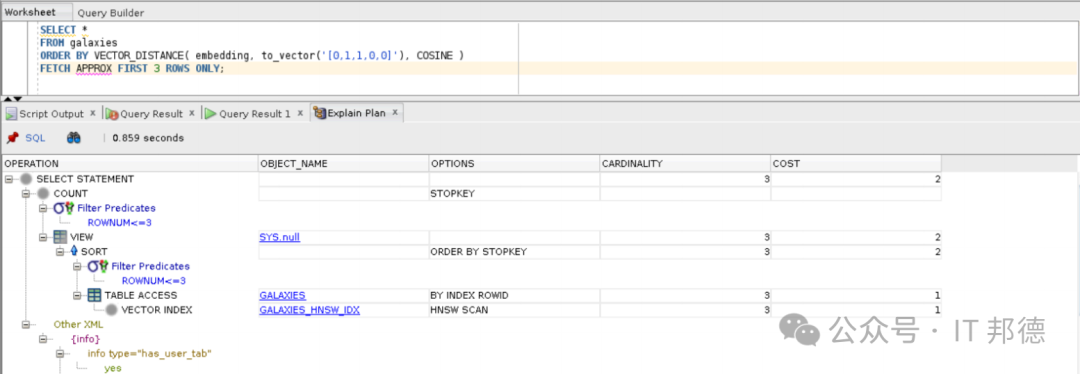Open the SYS.null object link
The width and height of the screenshot is (1080, 374).
pyautogui.click(x=280, y=237)
